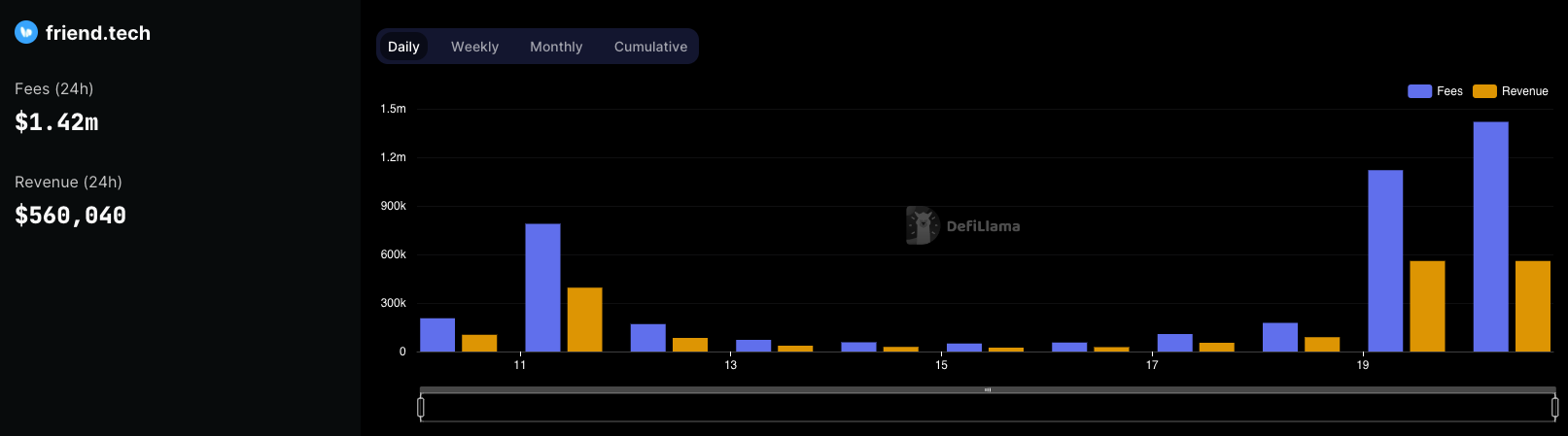This screenshot has width=1568, height=436.
Task: Click the Fees legend label
Action: point(1449,91)
